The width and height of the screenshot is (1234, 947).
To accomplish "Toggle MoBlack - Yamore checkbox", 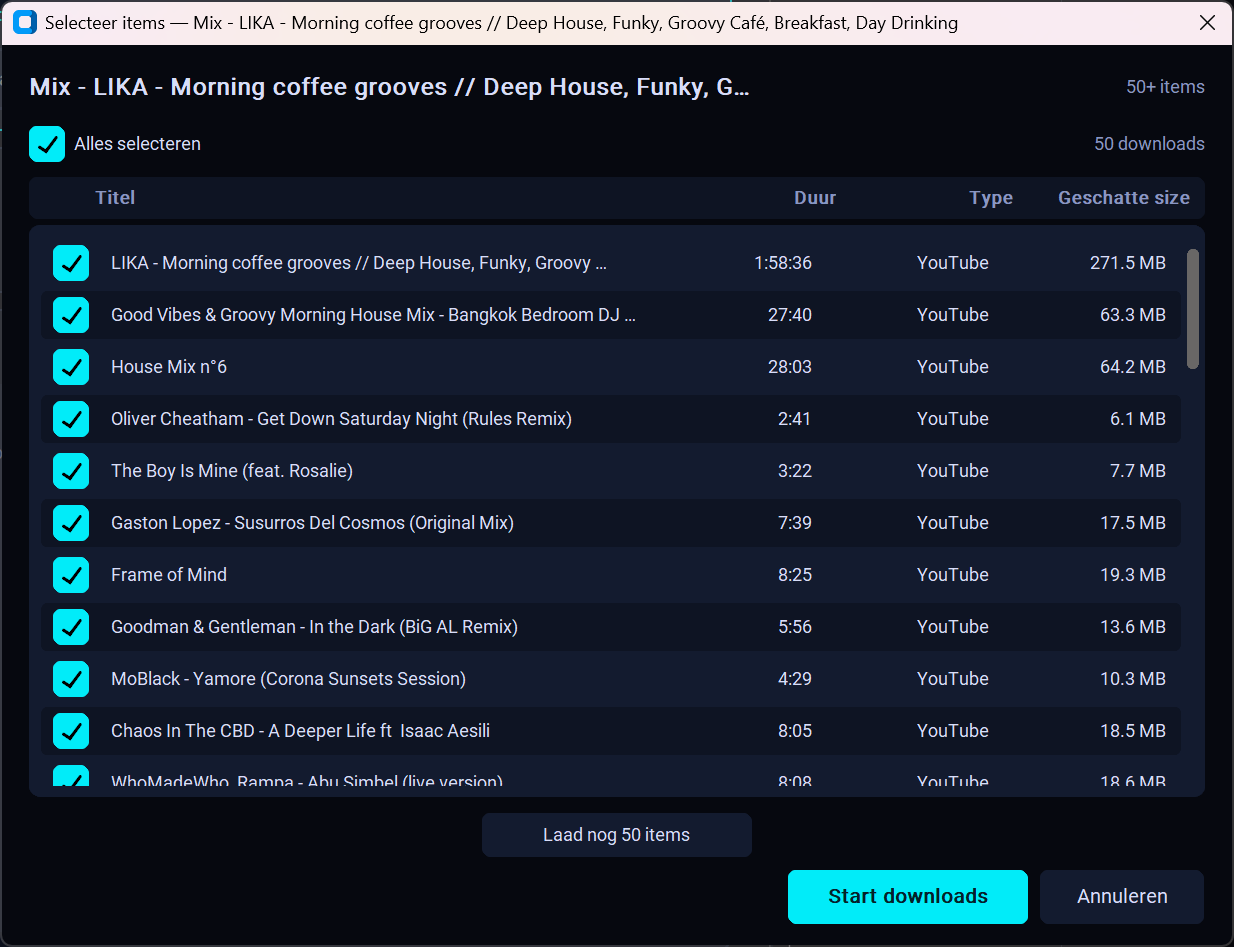I will click(71, 679).
